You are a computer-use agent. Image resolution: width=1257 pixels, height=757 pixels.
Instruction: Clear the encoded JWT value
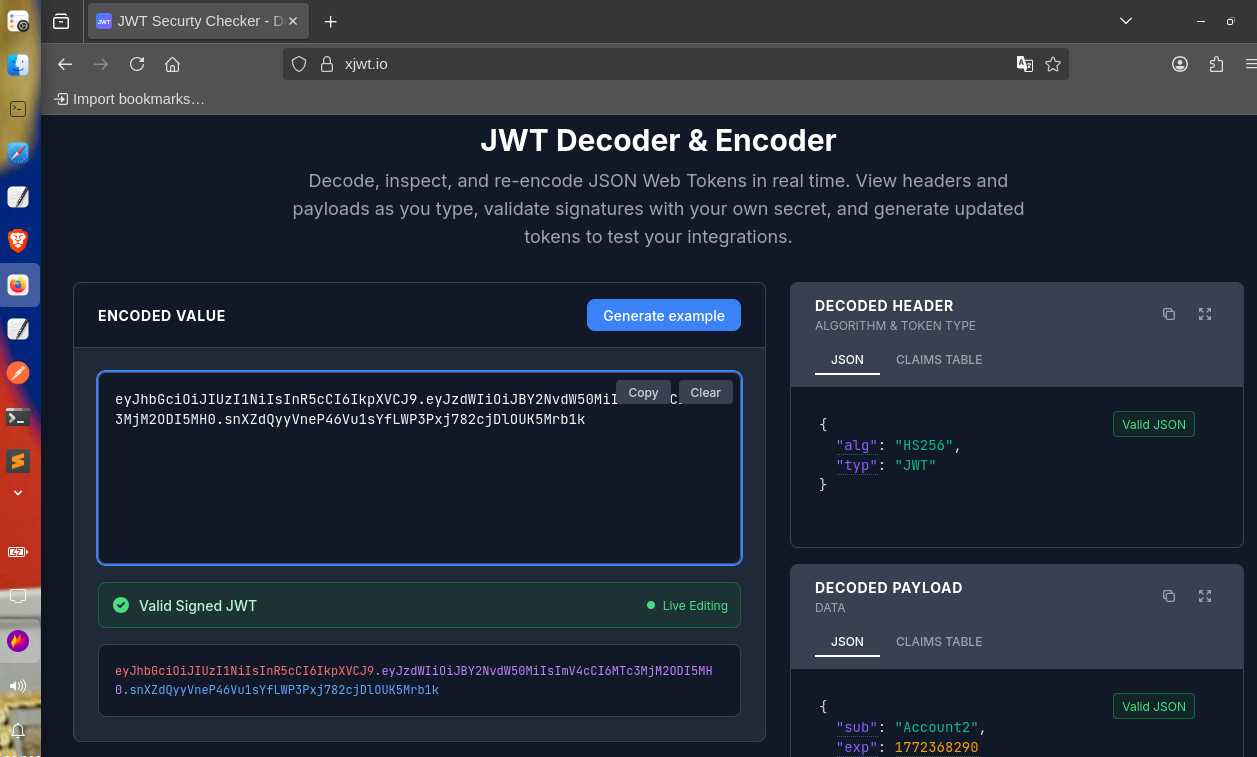pyautogui.click(x=705, y=392)
